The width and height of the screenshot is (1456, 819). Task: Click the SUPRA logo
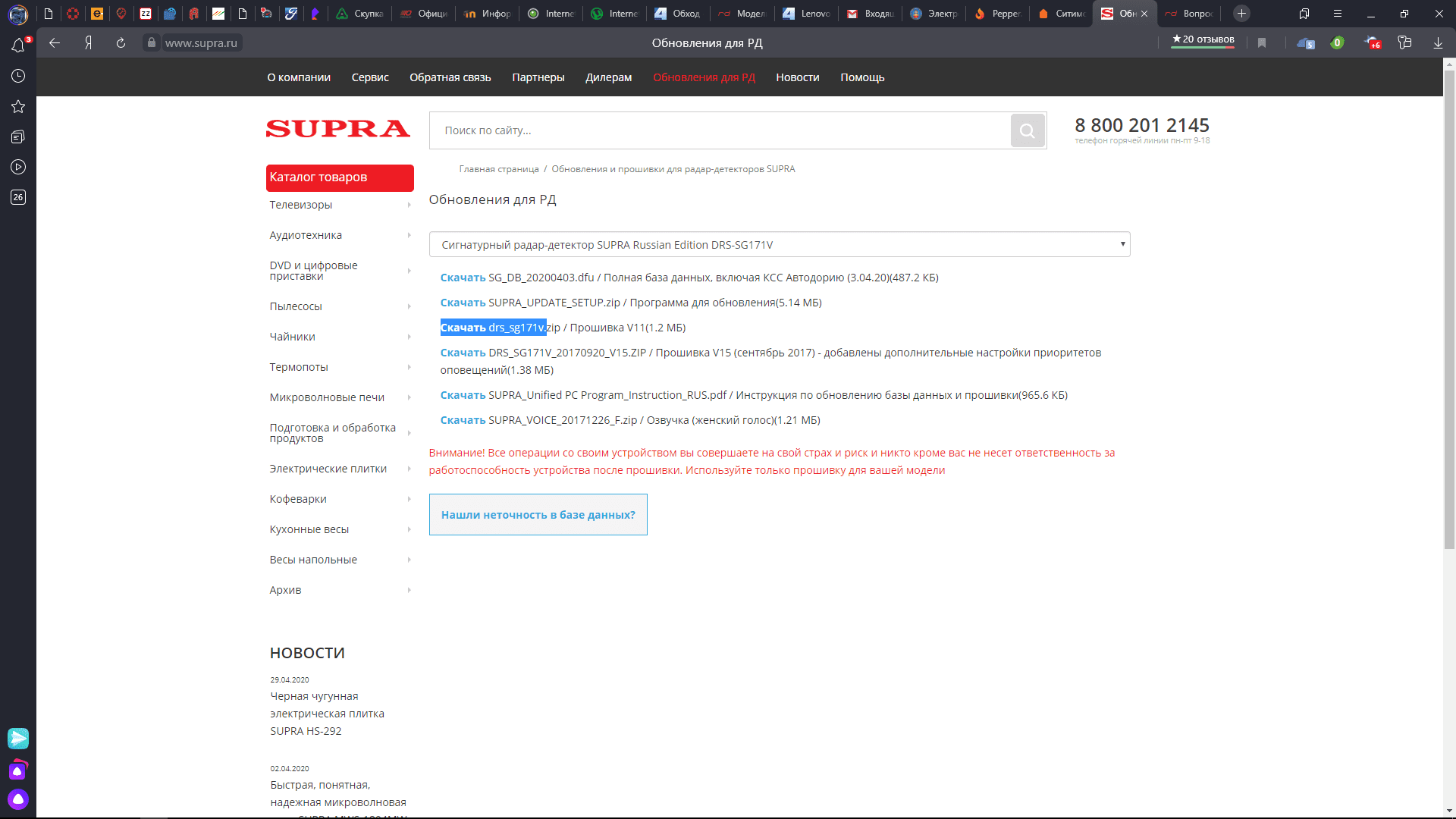click(337, 129)
